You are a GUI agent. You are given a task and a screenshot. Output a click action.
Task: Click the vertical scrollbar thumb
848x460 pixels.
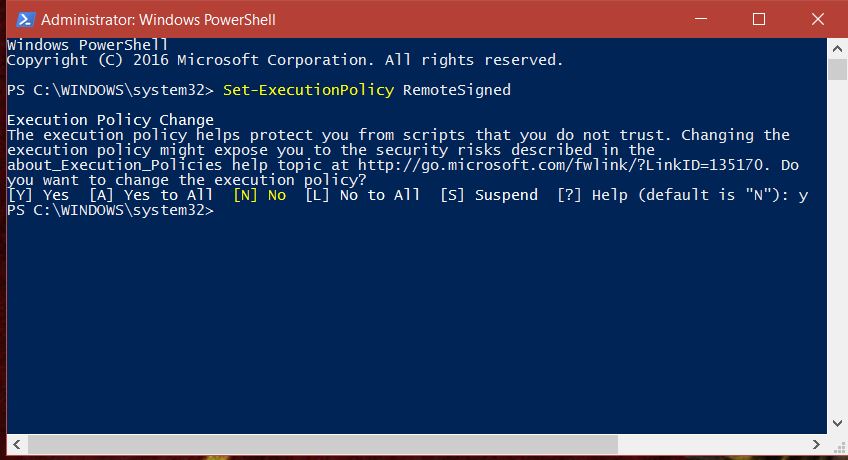tap(836, 70)
